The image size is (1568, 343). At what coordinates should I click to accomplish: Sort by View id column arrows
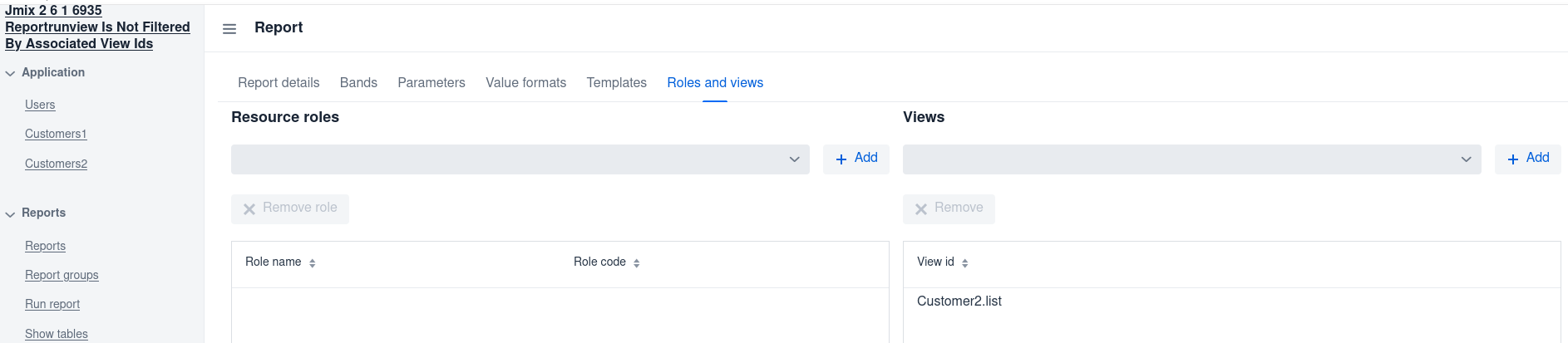click(x=965, y=263)
